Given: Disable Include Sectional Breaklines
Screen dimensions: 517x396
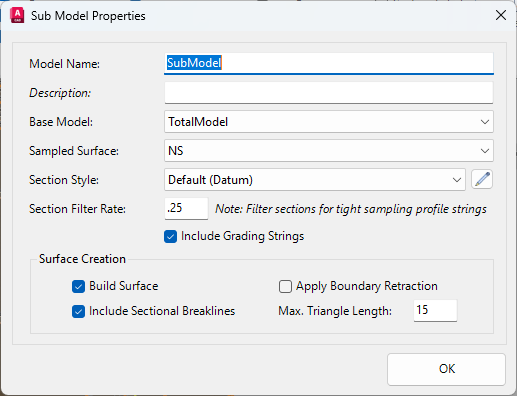Looking at the screenshot, I should tap(78, 312).
